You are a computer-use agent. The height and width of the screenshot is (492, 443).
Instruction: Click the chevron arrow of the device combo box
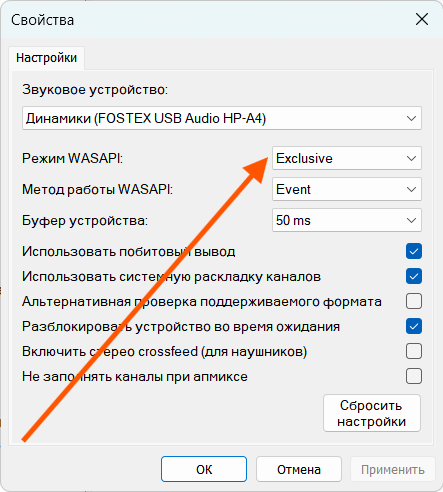pyautogui.click(x=411, y=118)
